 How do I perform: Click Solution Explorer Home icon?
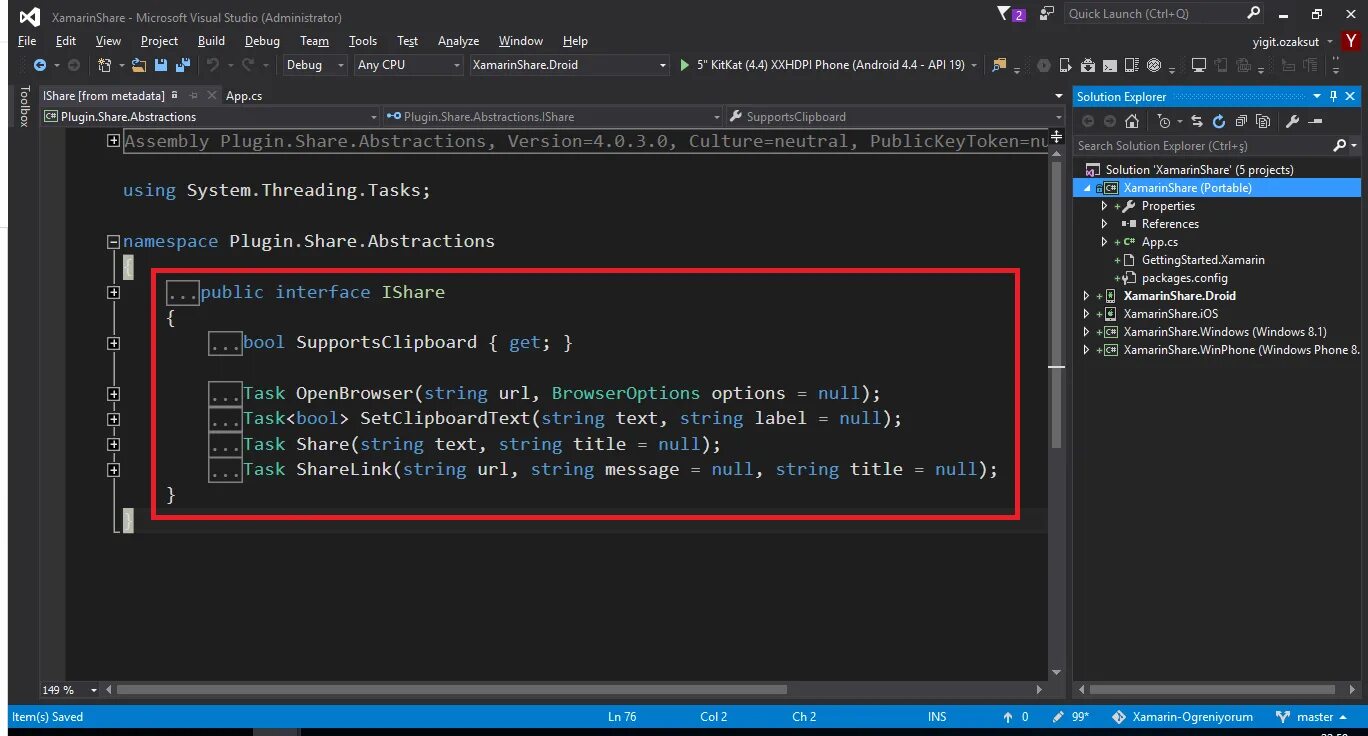(x=1132, y=121)
